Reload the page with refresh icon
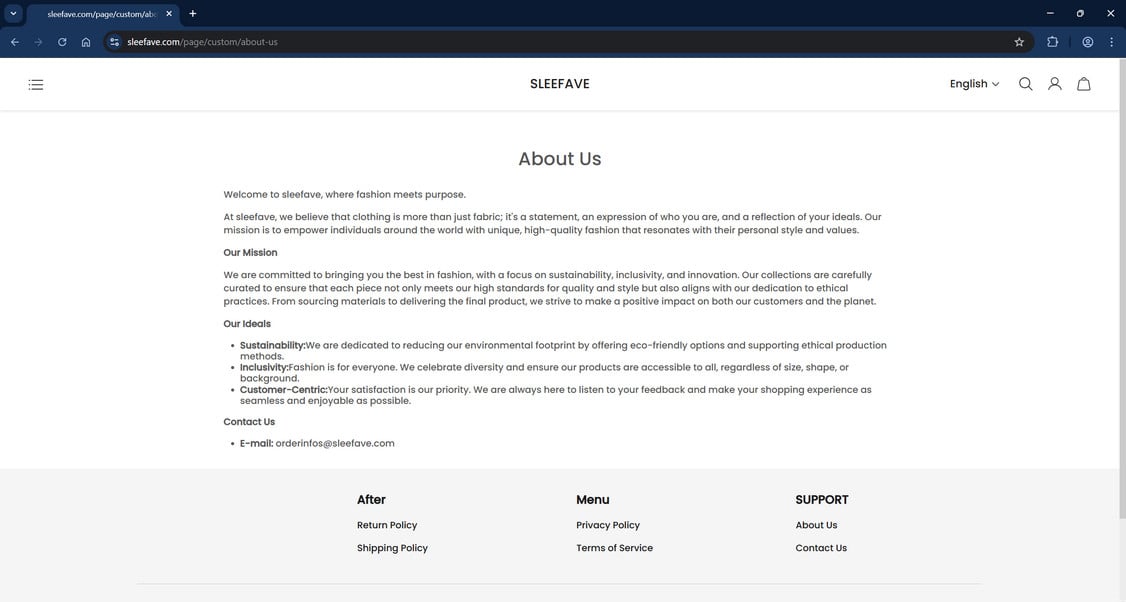This screenshot has width=1126, height=602. point(62,42)
